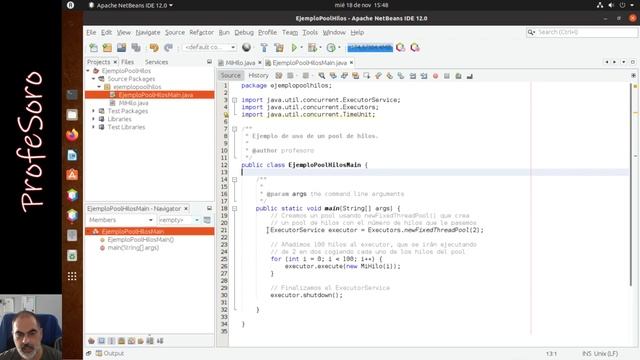This screenshot has height=360, width=640.
Task: Open the Refactor menu
Action: point(201,32)
